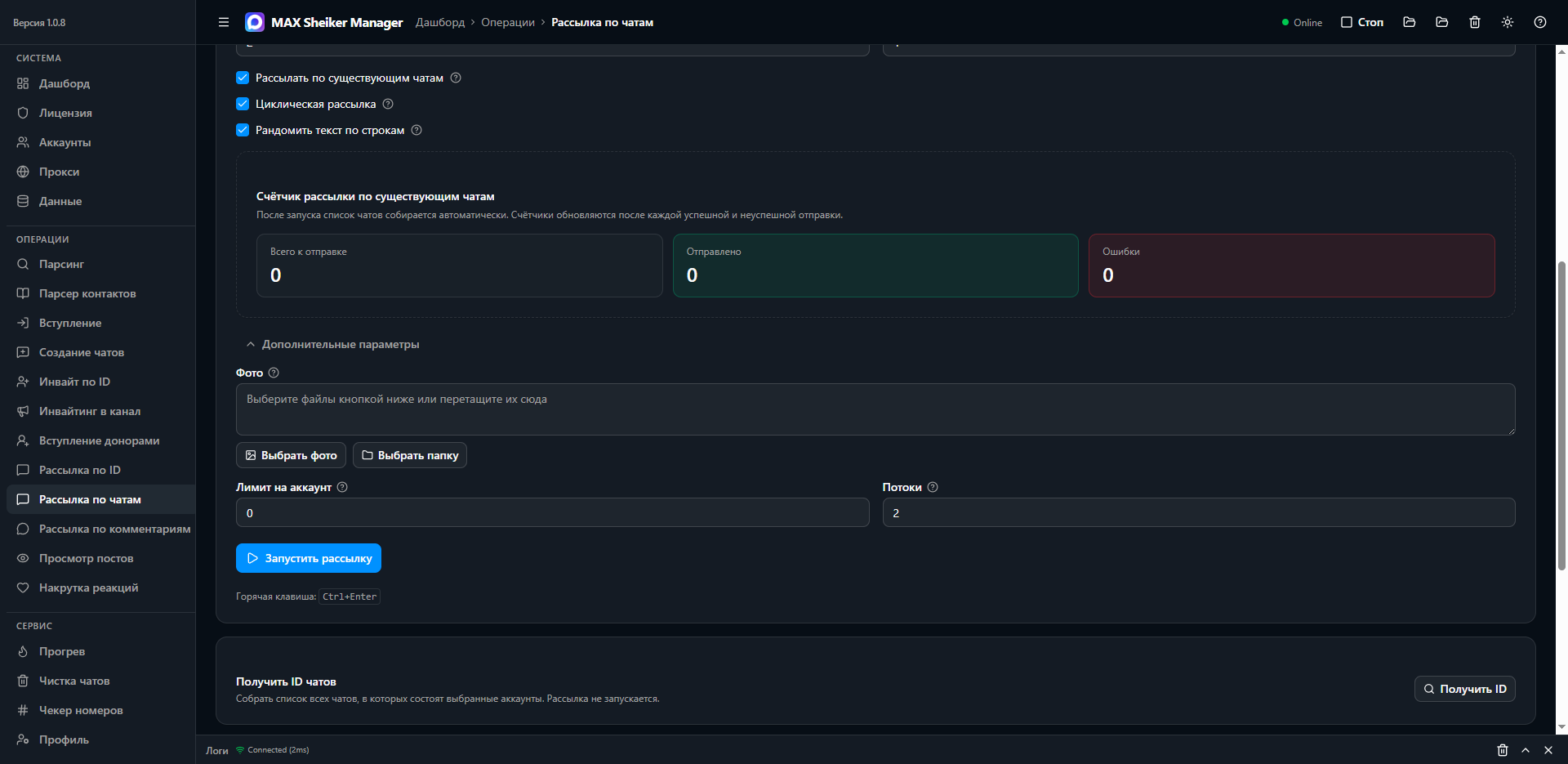The image size is (1568, 764).
Task: Click the 'Стоп' button in the header
Action: [x=1362, y=22]
